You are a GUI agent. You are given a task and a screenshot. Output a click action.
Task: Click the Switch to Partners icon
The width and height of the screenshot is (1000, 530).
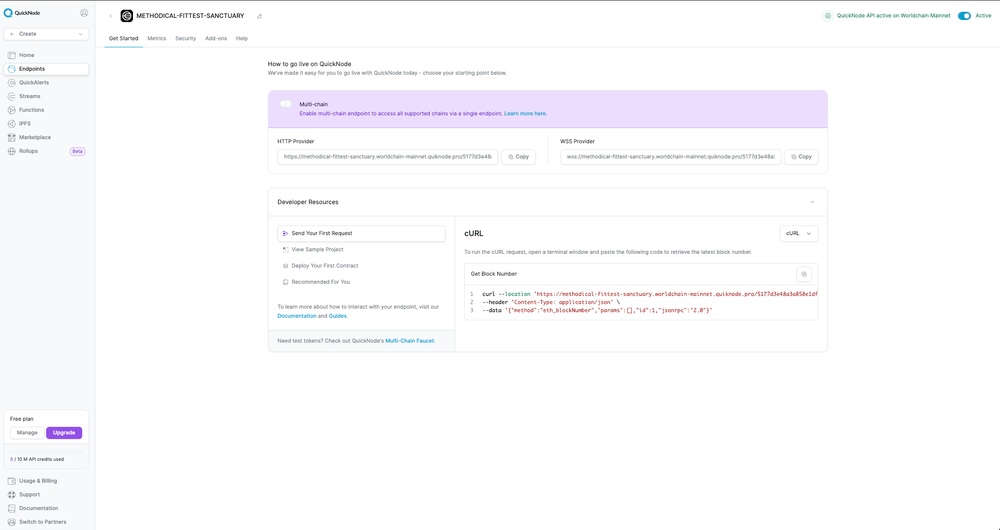click(11, 522)
